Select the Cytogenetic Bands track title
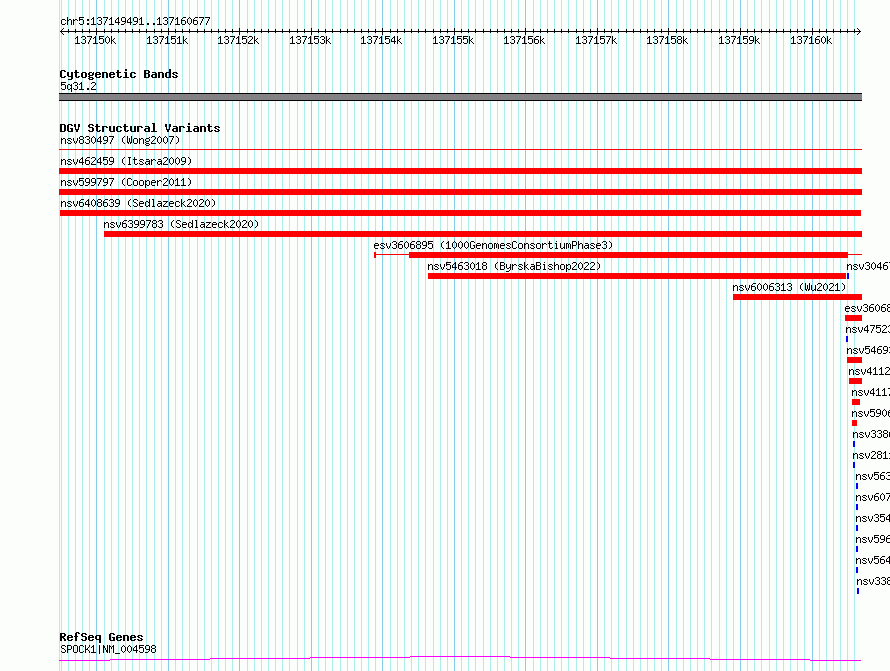 coord(119,74)
